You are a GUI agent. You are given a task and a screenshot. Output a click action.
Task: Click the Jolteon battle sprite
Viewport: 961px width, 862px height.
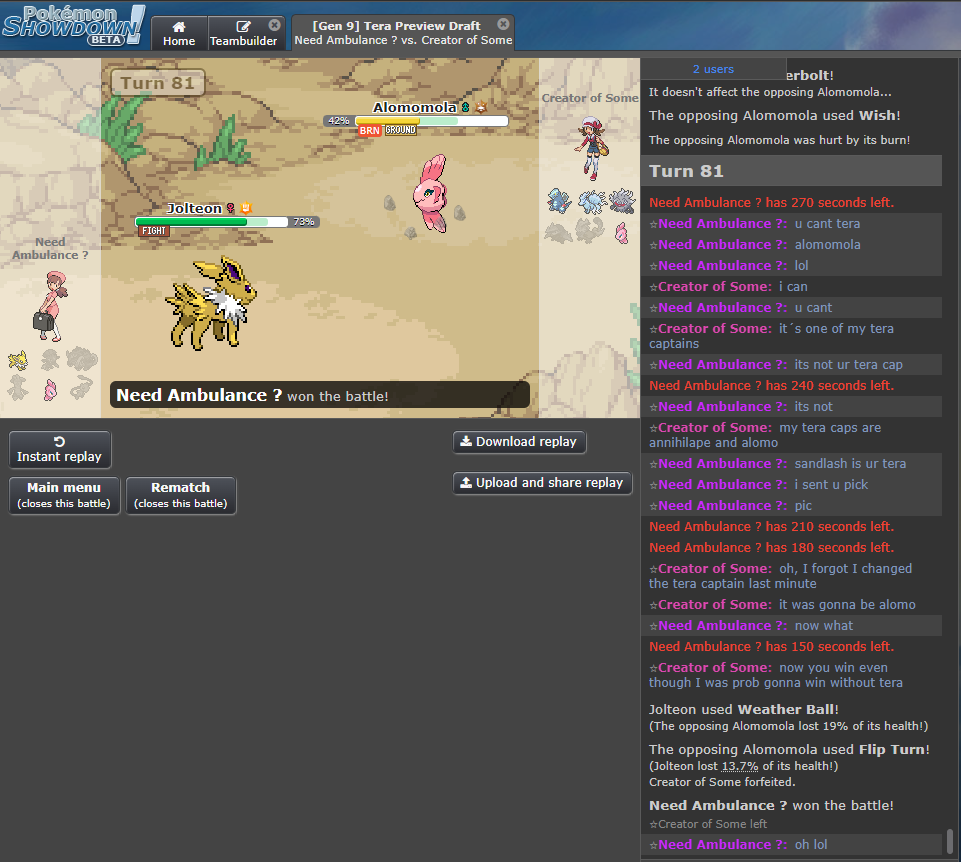[x=212, y=304]
